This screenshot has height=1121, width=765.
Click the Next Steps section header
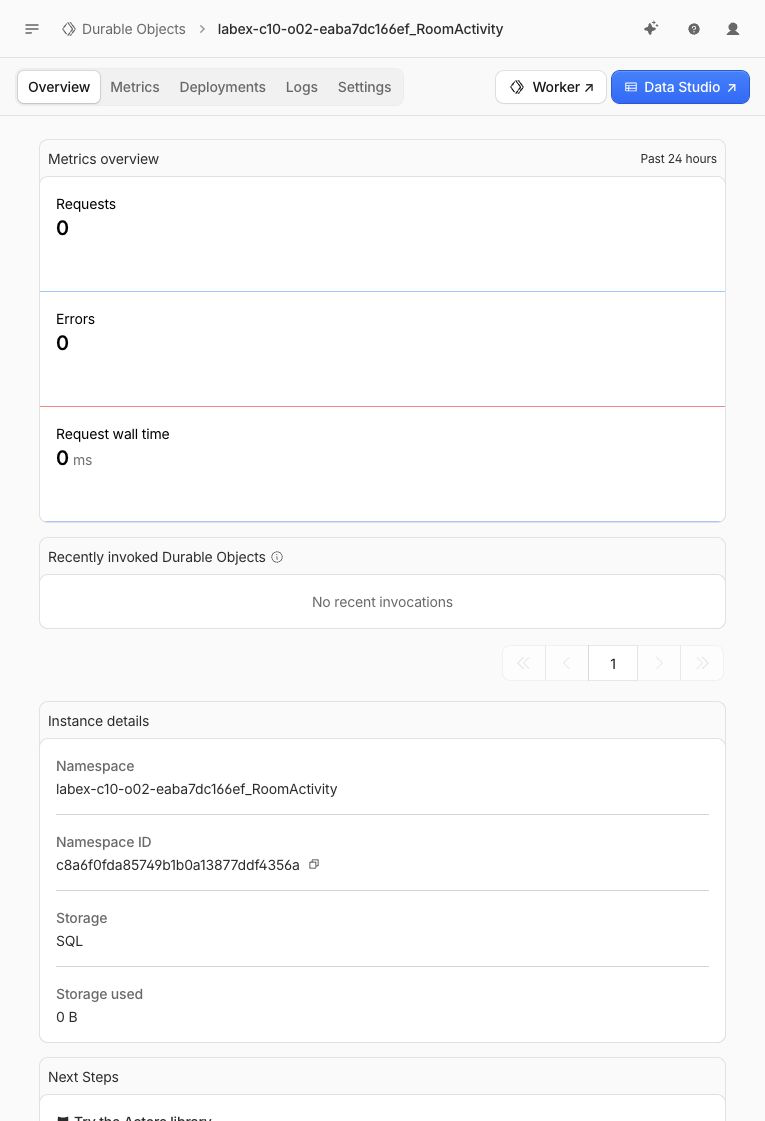[83, 1077]
